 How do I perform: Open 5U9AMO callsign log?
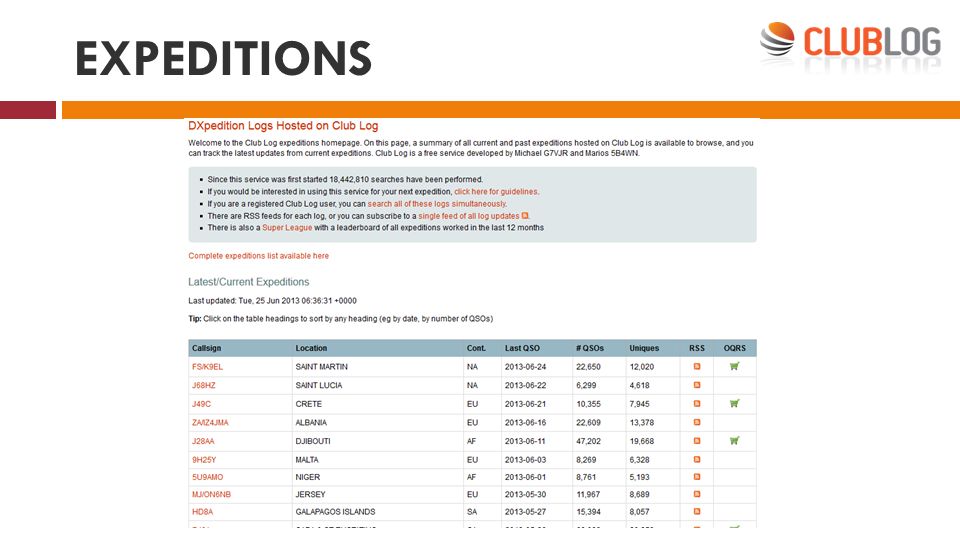click(x=208, y=477)
